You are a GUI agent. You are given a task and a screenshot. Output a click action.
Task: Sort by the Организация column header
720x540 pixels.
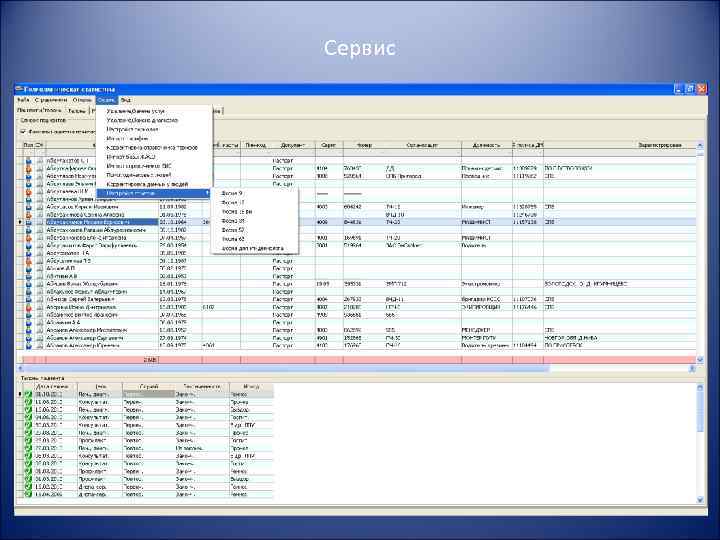point(422,145)
